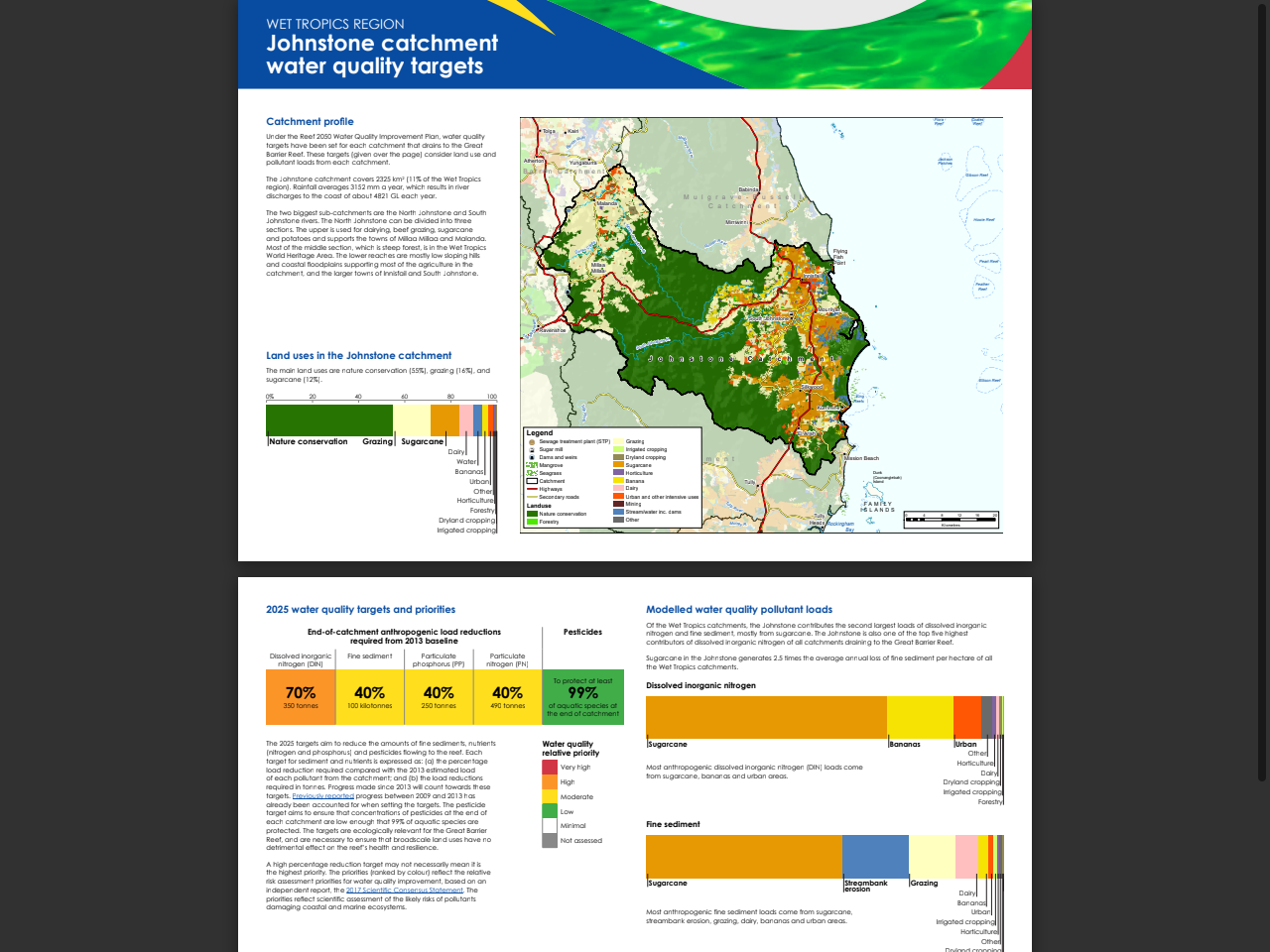The width and height of the screenshot is (1270, 952).
Task: Click the Catchment boundary symbol in the legend
Action: (532, 481)
